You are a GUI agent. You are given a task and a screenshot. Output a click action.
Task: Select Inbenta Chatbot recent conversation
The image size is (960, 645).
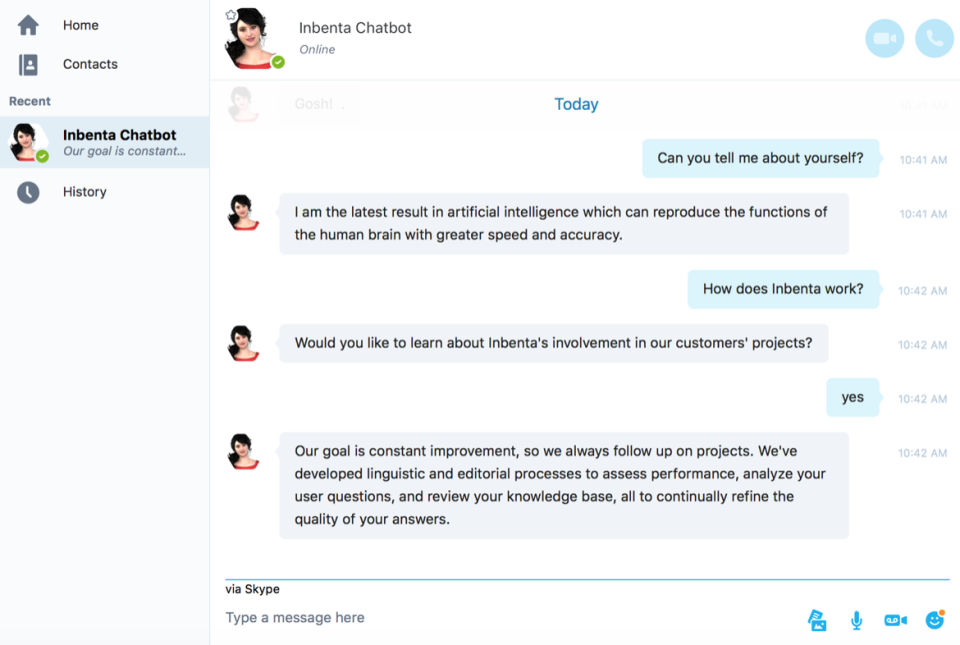tap(119, 142)
